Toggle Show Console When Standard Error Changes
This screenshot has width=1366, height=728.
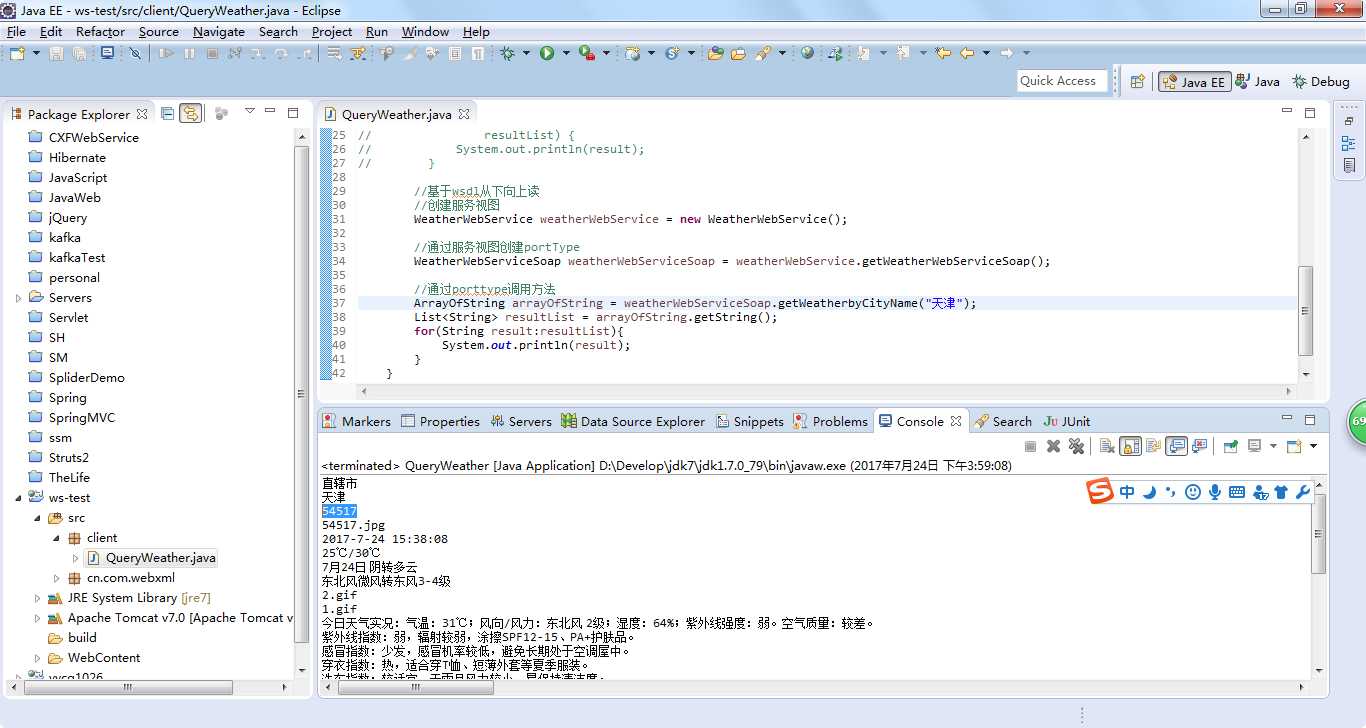tap(1200, 446)
